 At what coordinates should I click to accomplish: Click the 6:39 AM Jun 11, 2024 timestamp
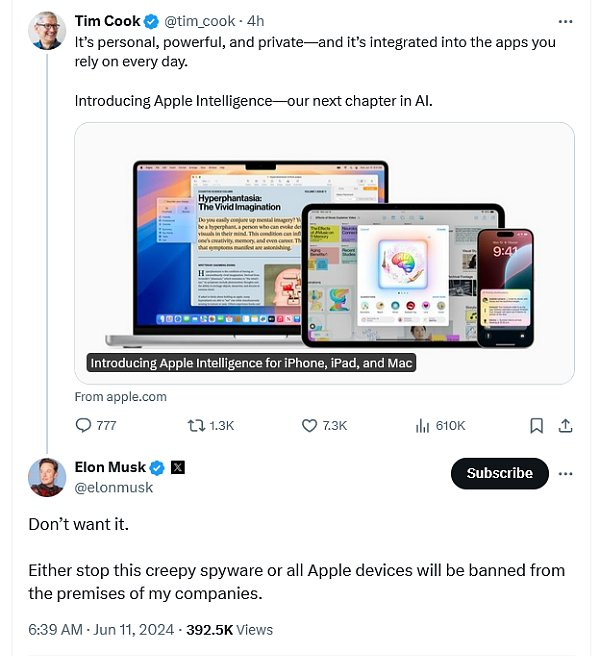[x=101, y=630]
